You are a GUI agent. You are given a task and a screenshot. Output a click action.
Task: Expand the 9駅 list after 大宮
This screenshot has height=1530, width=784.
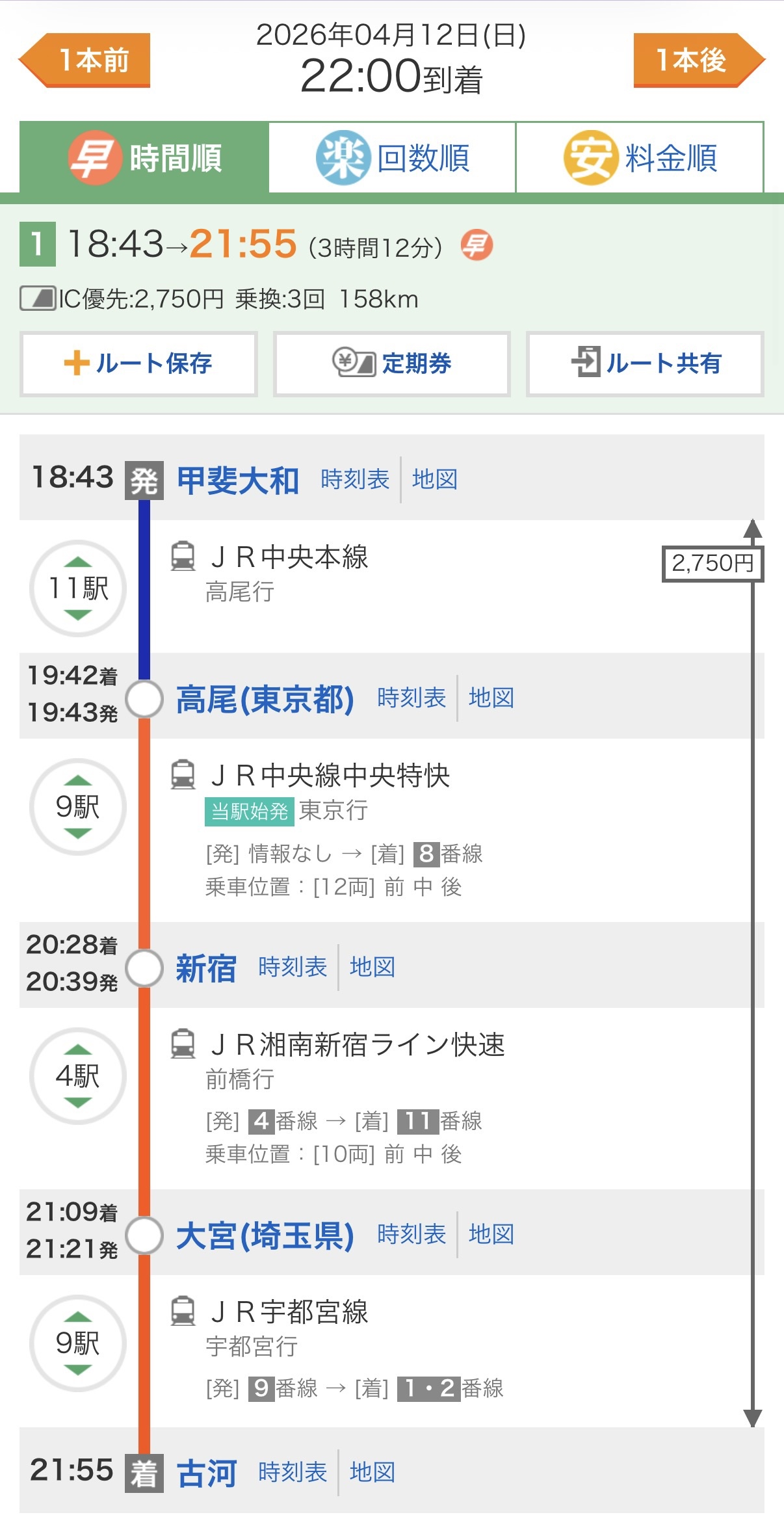coord(78,1343)
